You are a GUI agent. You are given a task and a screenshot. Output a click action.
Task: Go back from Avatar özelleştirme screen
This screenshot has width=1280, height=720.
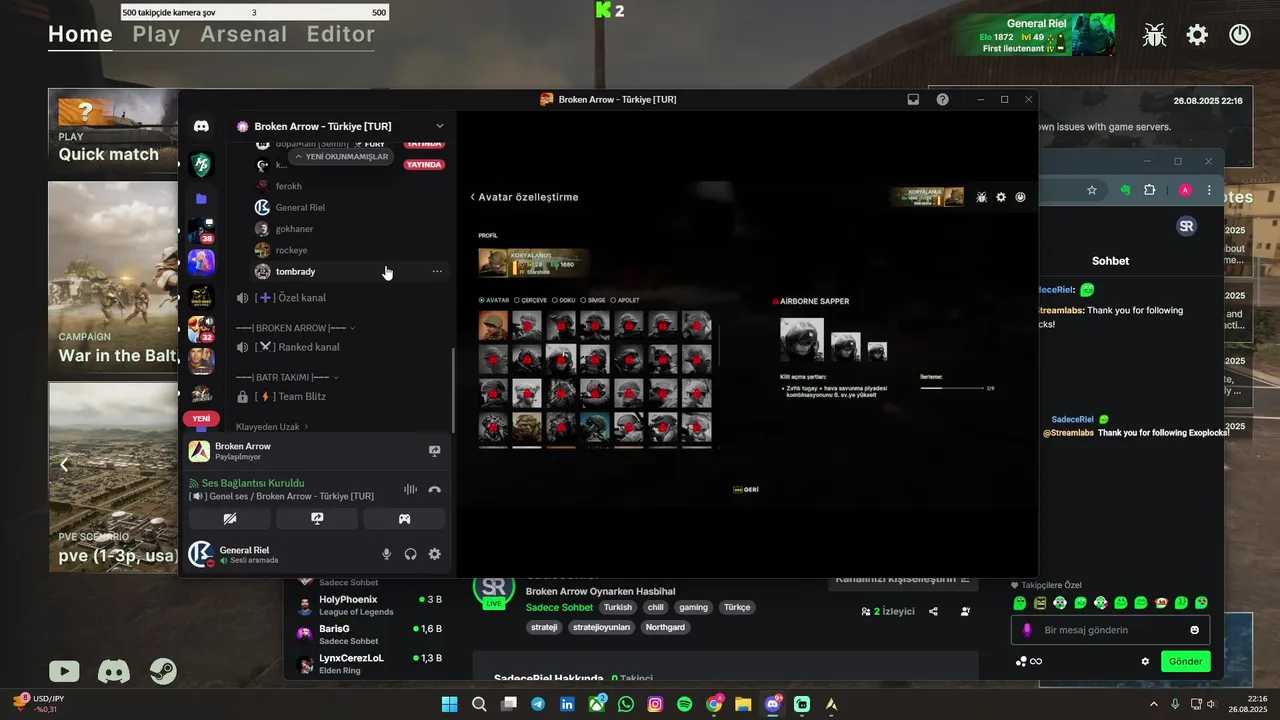pos(472,197)
